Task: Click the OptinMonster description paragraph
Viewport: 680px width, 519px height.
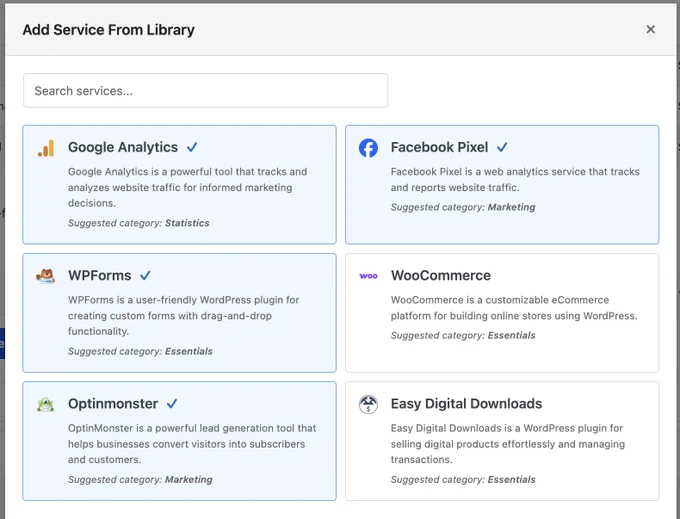Action: coord(192,444)
